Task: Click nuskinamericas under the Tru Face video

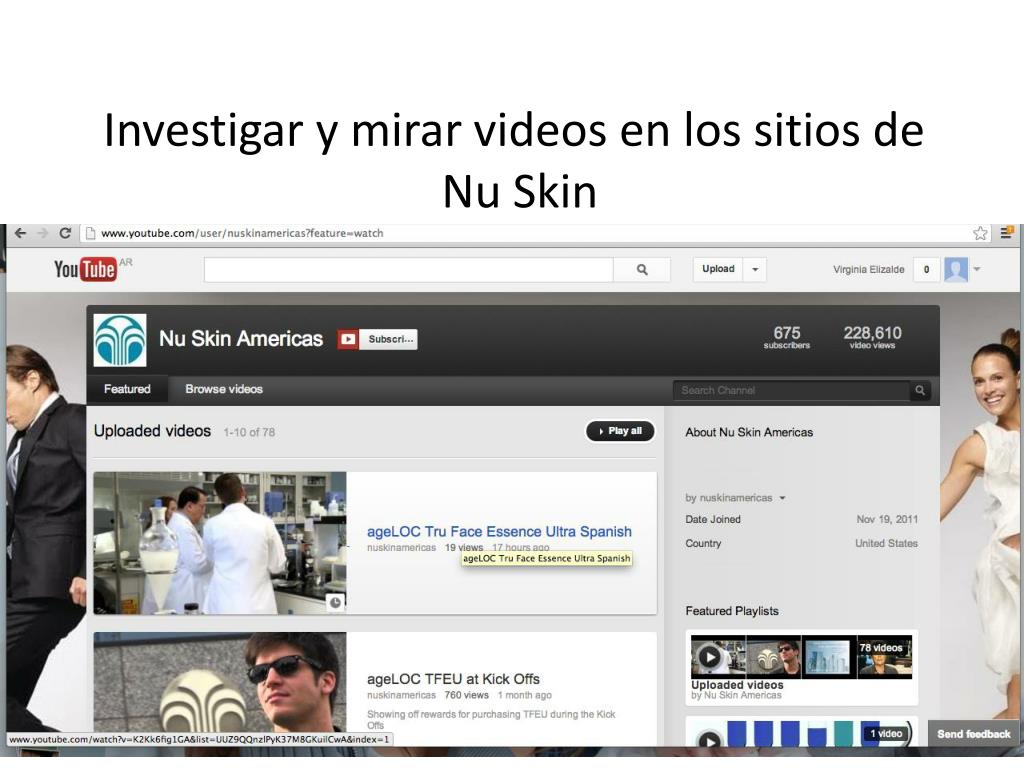Action: pos(401,548)
